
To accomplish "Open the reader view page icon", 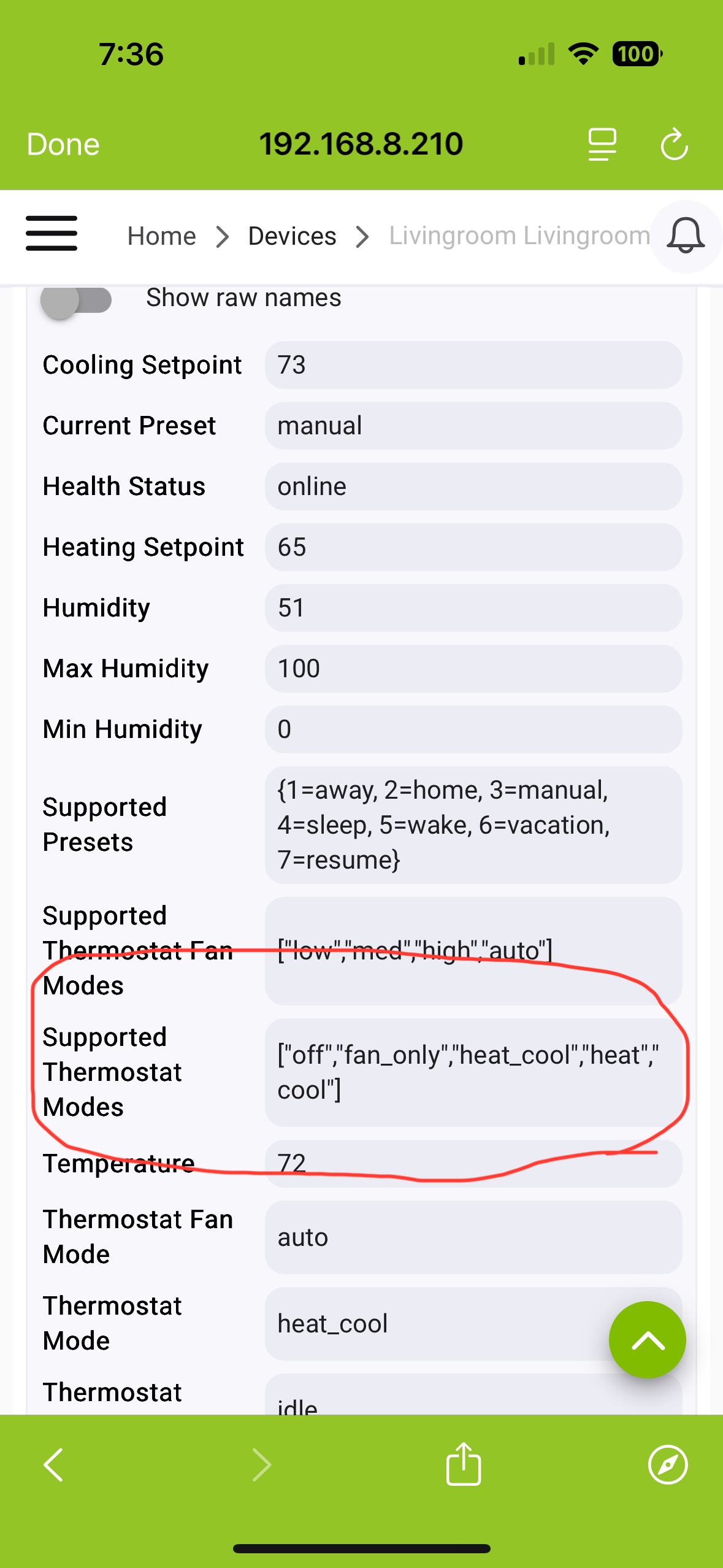I will 602,144.
